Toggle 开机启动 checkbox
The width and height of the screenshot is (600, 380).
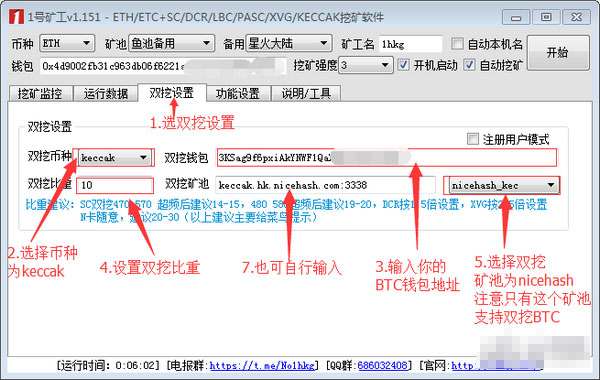[x=403, y=65]
